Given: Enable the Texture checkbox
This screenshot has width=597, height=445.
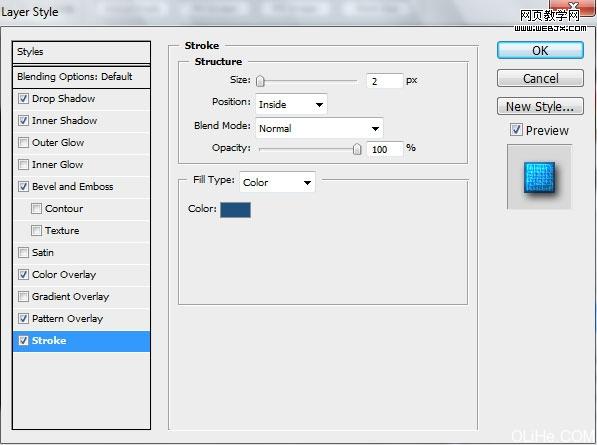Looking at the screenshot, I should (36, 231).
